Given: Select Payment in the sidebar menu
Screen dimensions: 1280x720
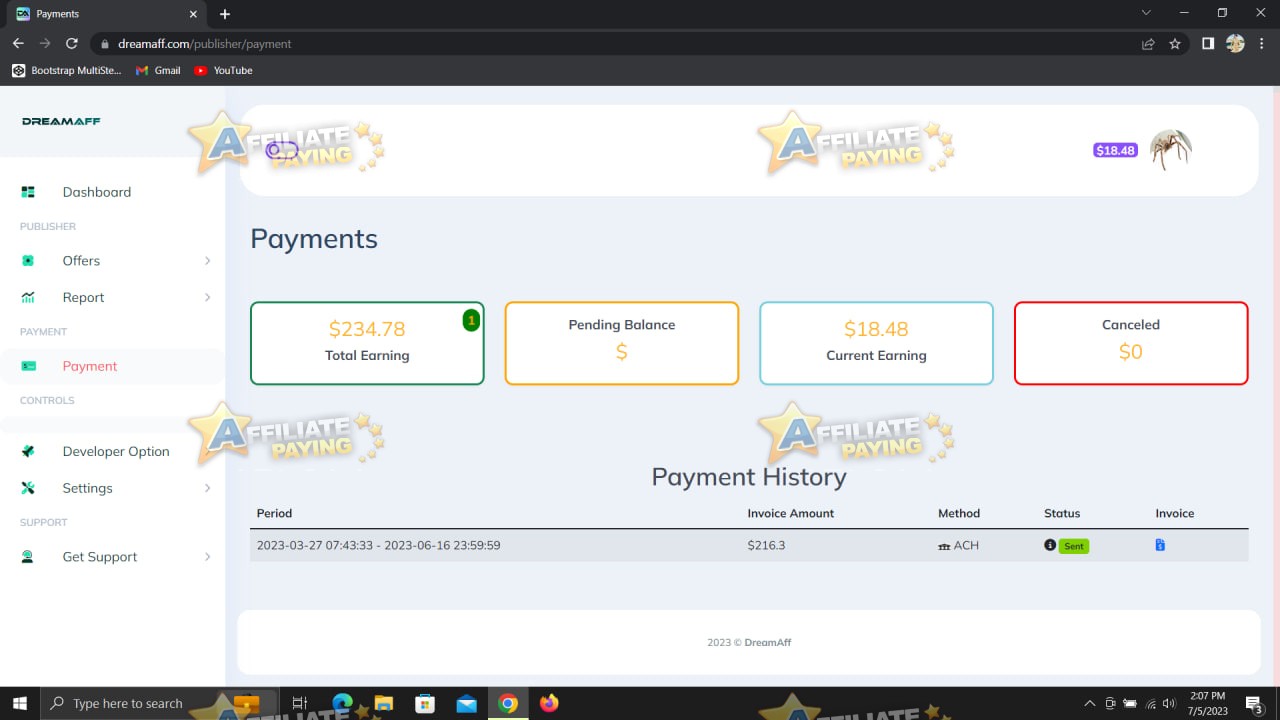Looking at the screenshot, I should pyautogui.click(x=90, y=366).
